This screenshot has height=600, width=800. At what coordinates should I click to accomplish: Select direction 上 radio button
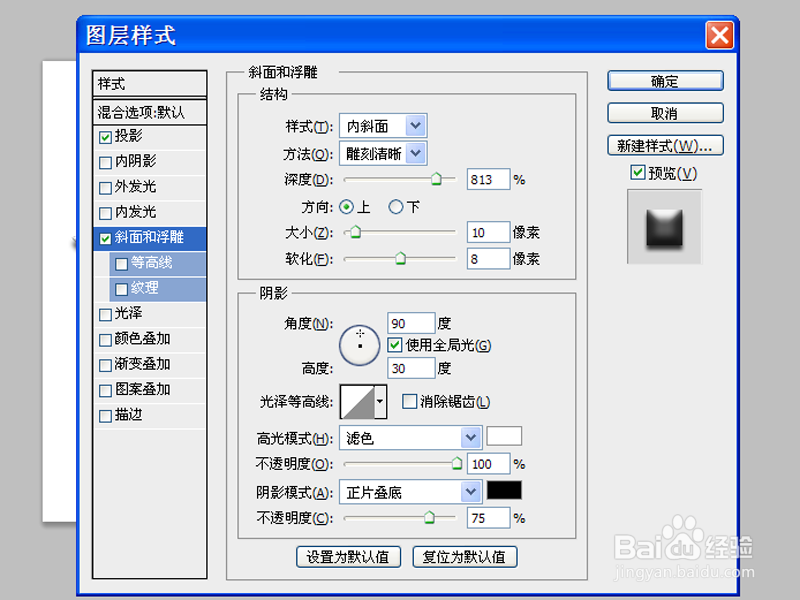coord(346,207)
